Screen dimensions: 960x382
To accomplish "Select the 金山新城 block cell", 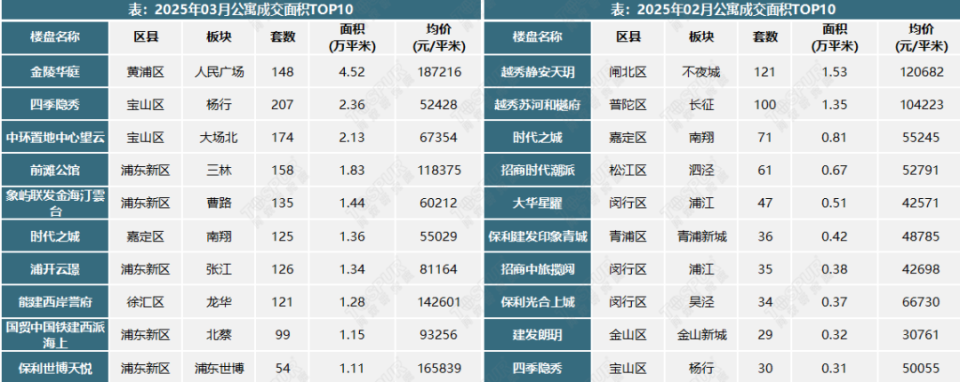I will [701, 335].
